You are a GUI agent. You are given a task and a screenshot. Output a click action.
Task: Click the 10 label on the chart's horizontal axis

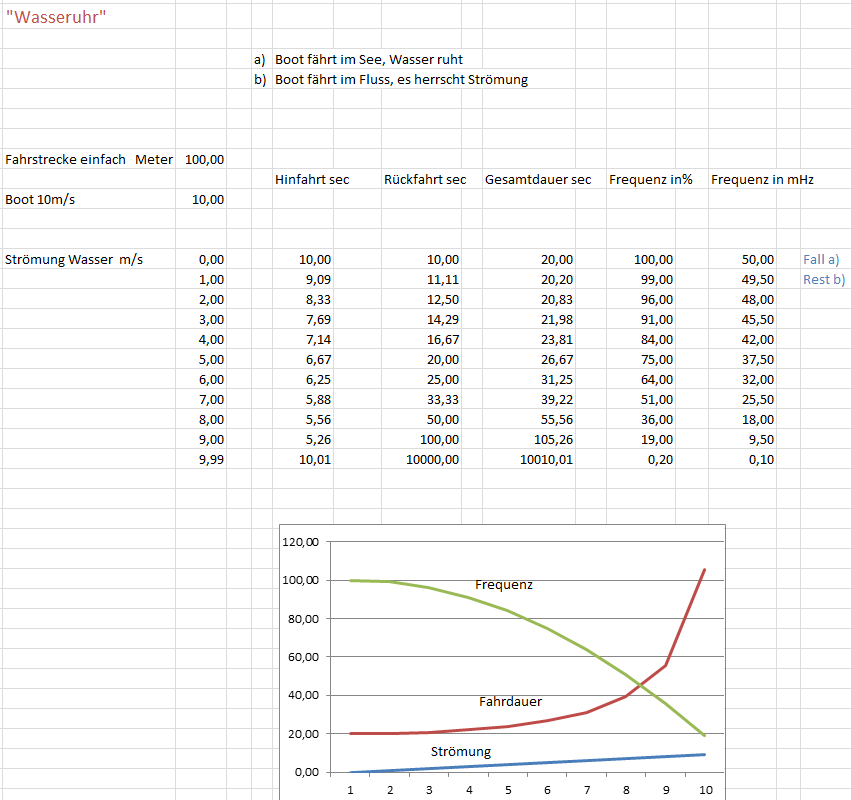(x=706, y=790)
